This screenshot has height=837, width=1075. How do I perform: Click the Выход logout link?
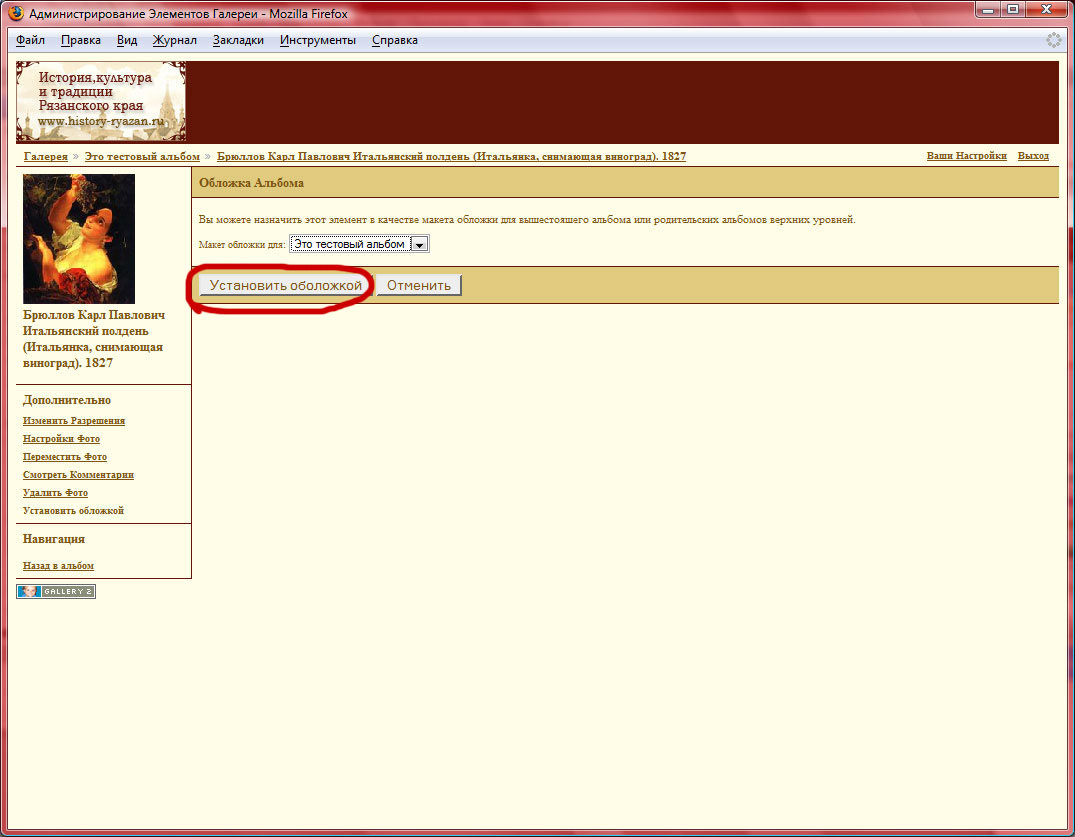[1033, 156]
